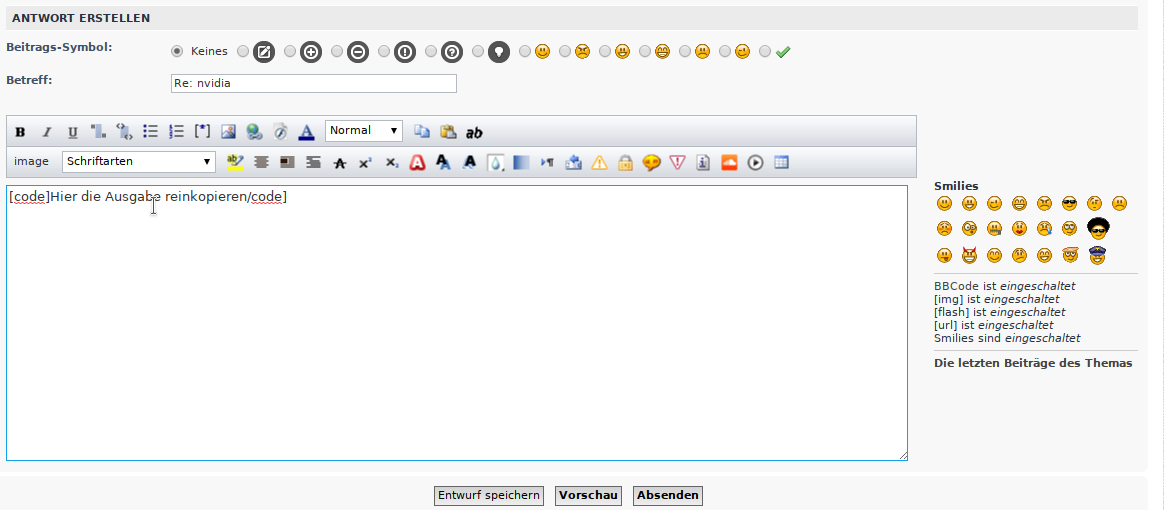Viewport: 1164px width, 510px height.
Task: Open the 'Normal' font size dropdown
Action: tap(364, 131)
